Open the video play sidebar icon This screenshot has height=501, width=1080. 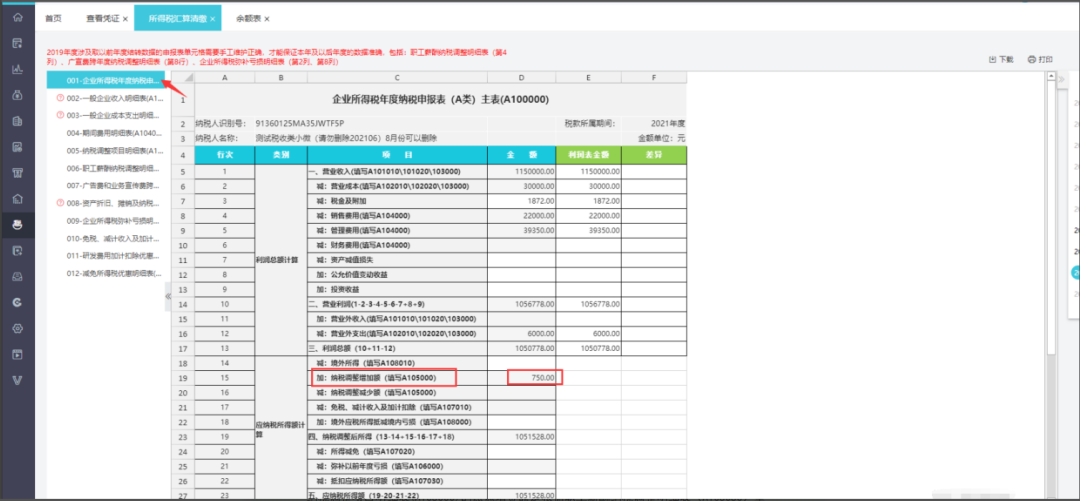[17, 354]
